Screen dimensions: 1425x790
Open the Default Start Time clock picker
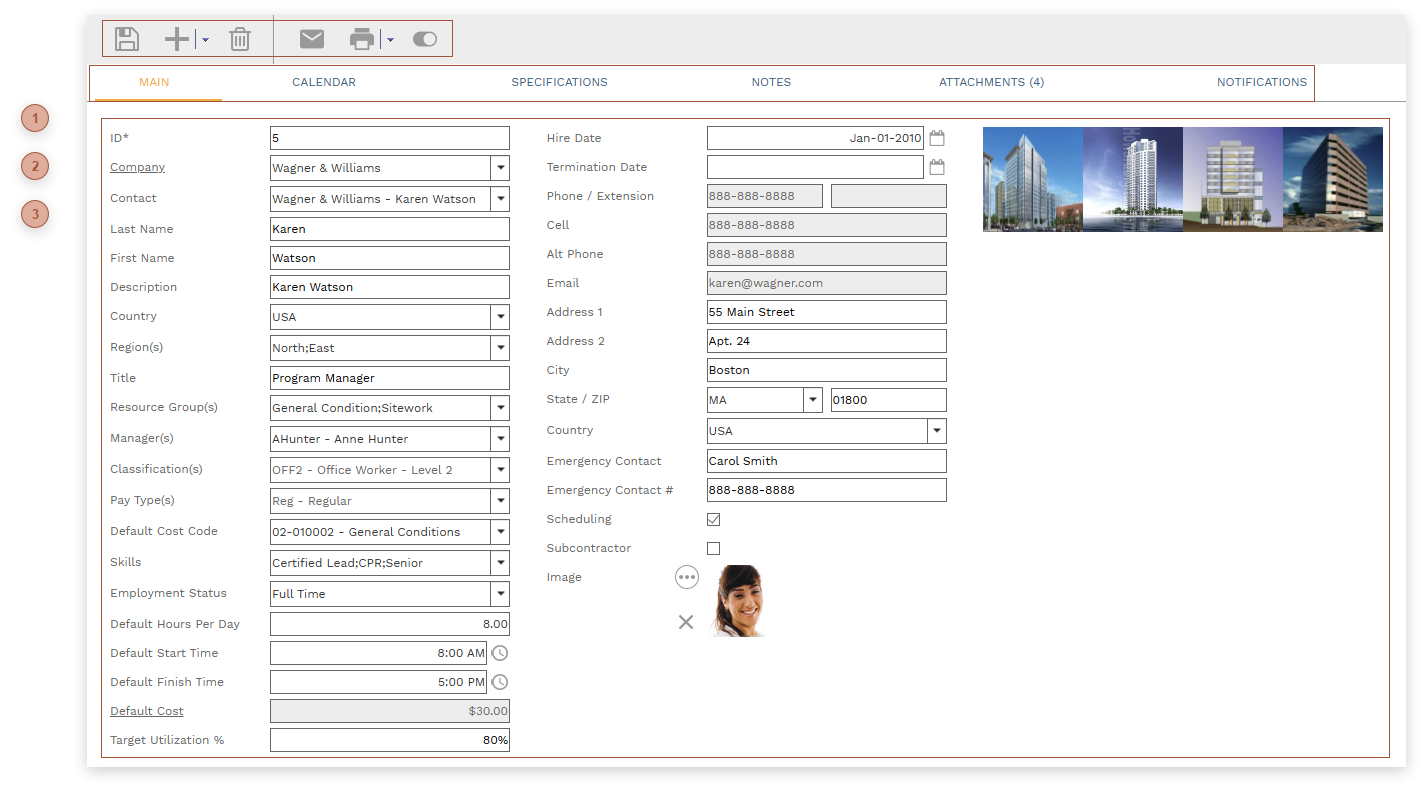(500, 653)
